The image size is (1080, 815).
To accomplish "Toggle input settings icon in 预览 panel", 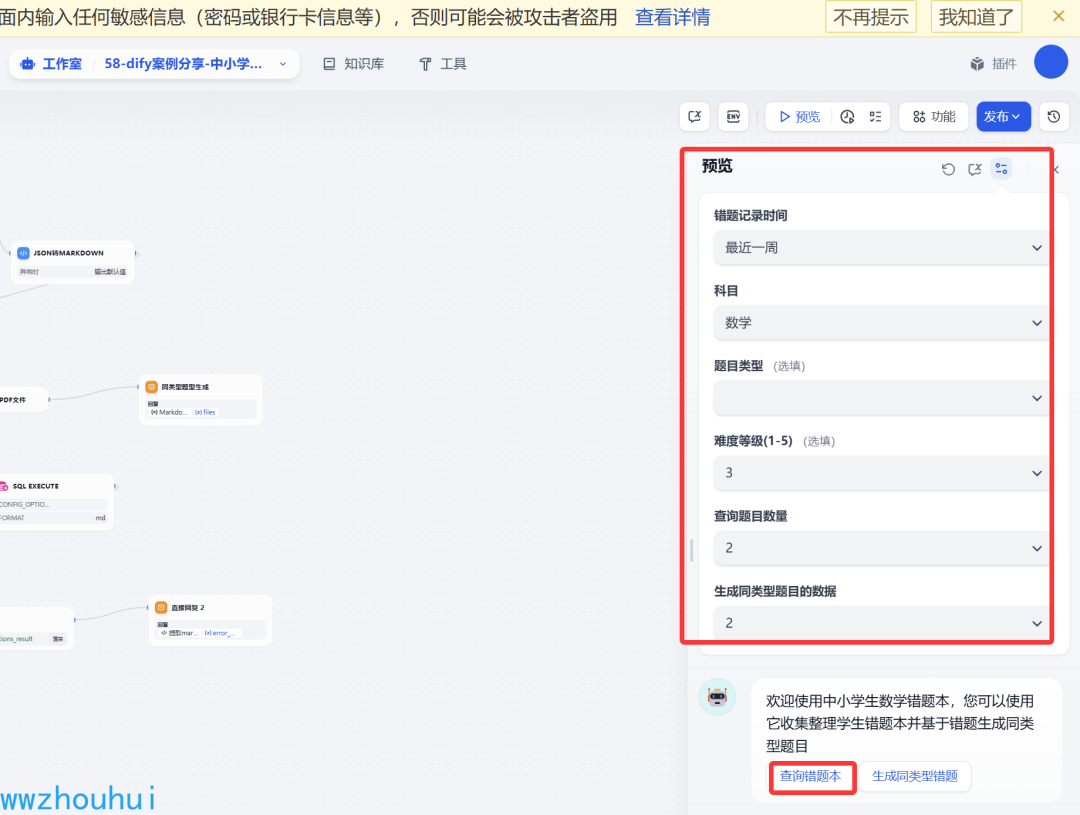I will [1001, 169].
